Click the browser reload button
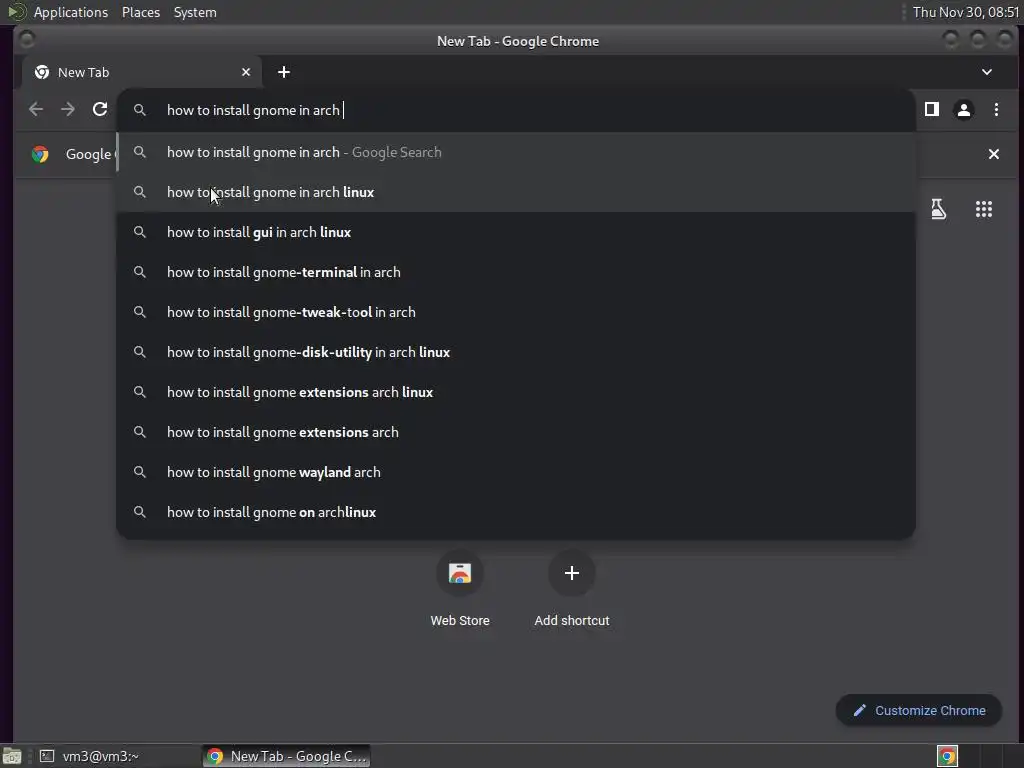Image resolution: width=1024 pixels, height=768 pixels. coord(100,110)
